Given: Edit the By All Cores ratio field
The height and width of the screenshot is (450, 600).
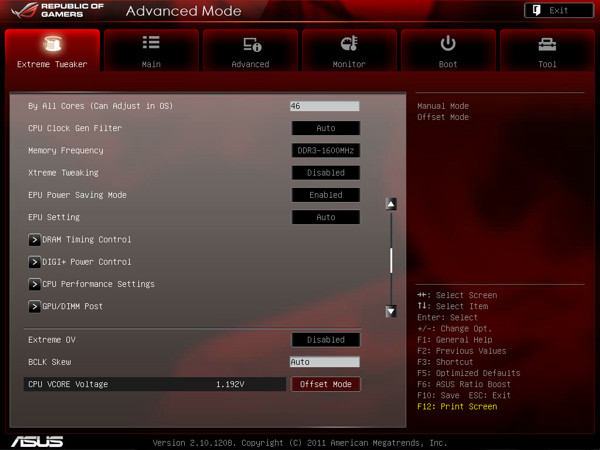Looking at the screenshot, I should [324, 106].
